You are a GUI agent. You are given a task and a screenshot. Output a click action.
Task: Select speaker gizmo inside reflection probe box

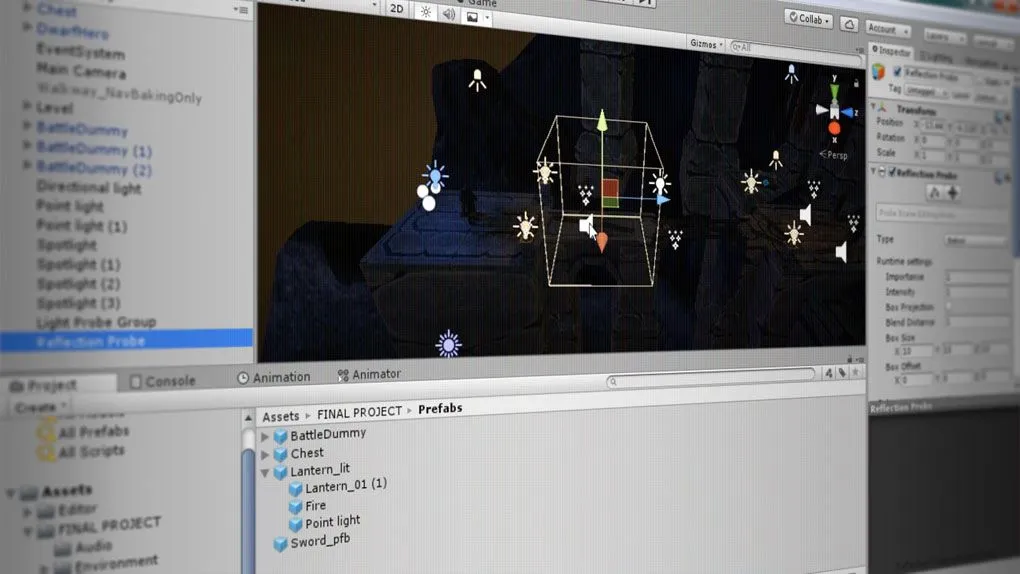coord(585,225)
